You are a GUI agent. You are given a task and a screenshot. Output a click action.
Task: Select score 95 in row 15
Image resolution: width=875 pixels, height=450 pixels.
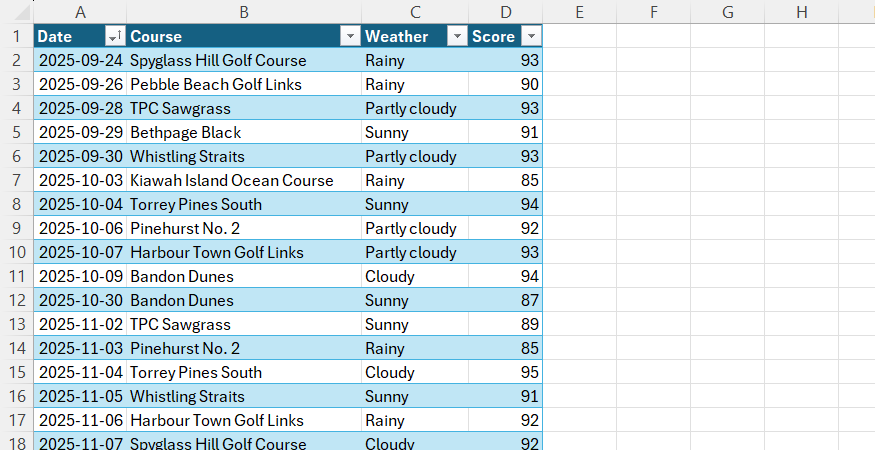pyautogui.click(x=505, y=372)
